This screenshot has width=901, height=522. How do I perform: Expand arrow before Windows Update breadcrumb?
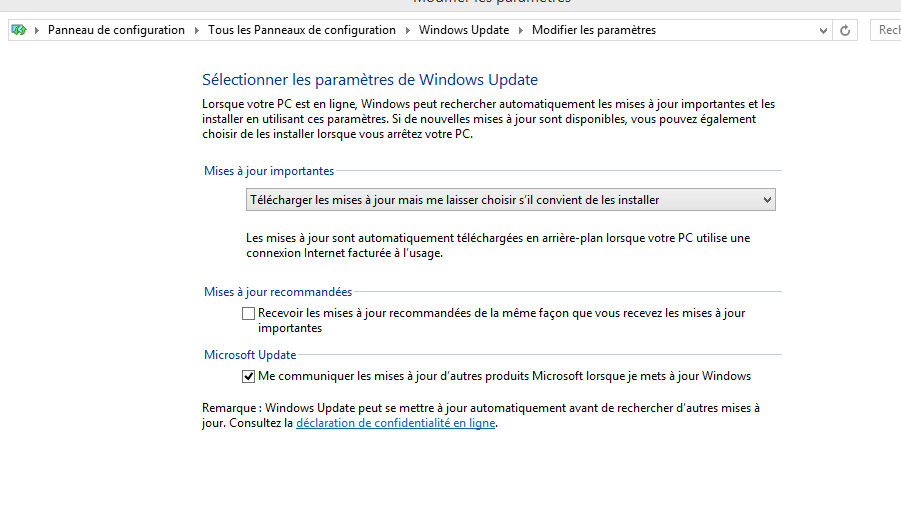[x=407, y=30]
